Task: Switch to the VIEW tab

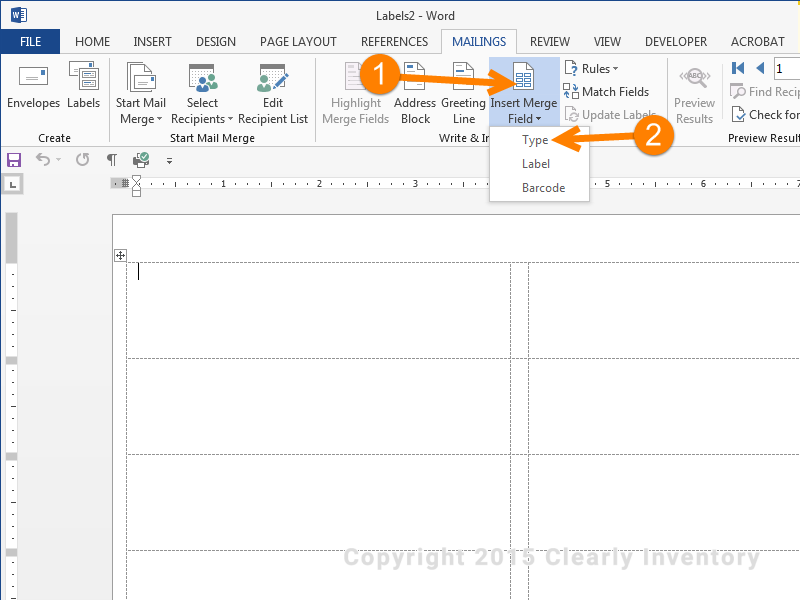Action: point(607,41)
